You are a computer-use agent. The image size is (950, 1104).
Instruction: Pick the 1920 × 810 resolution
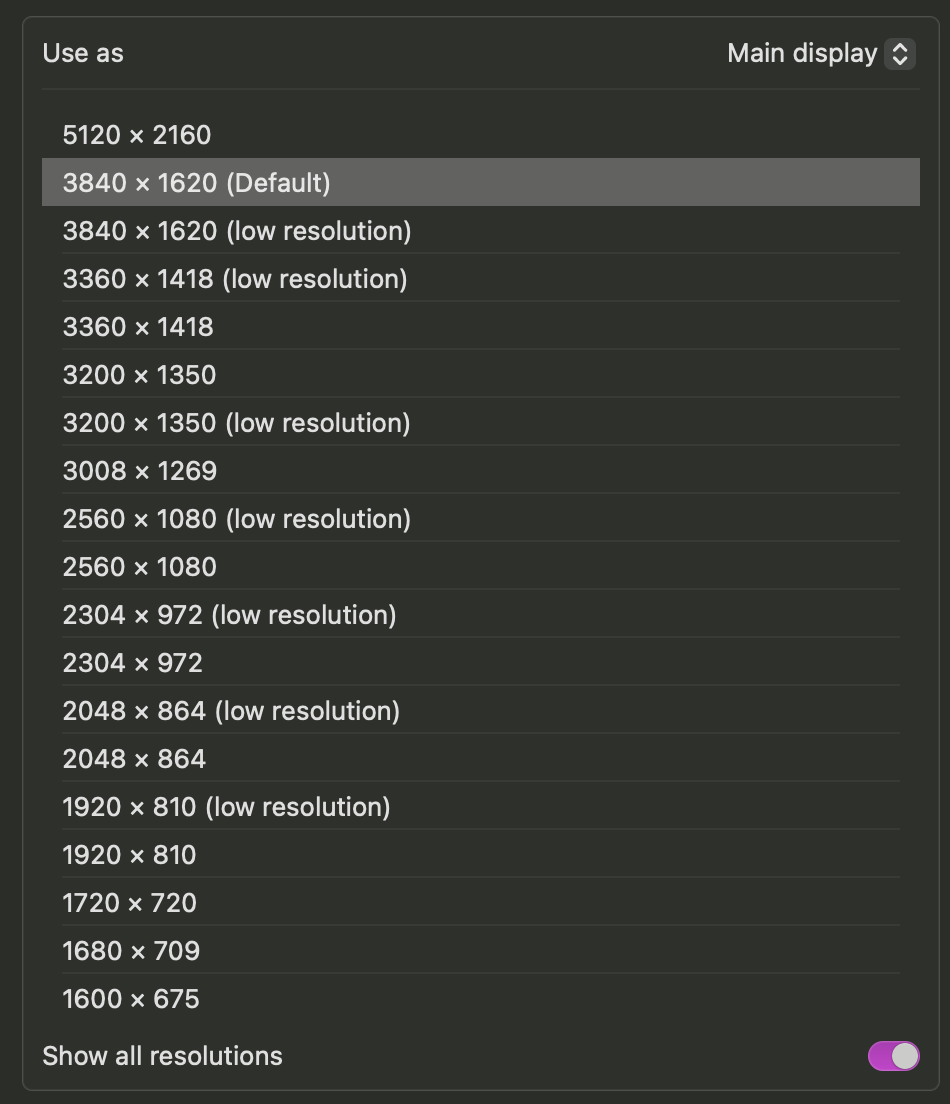point(130,855)
